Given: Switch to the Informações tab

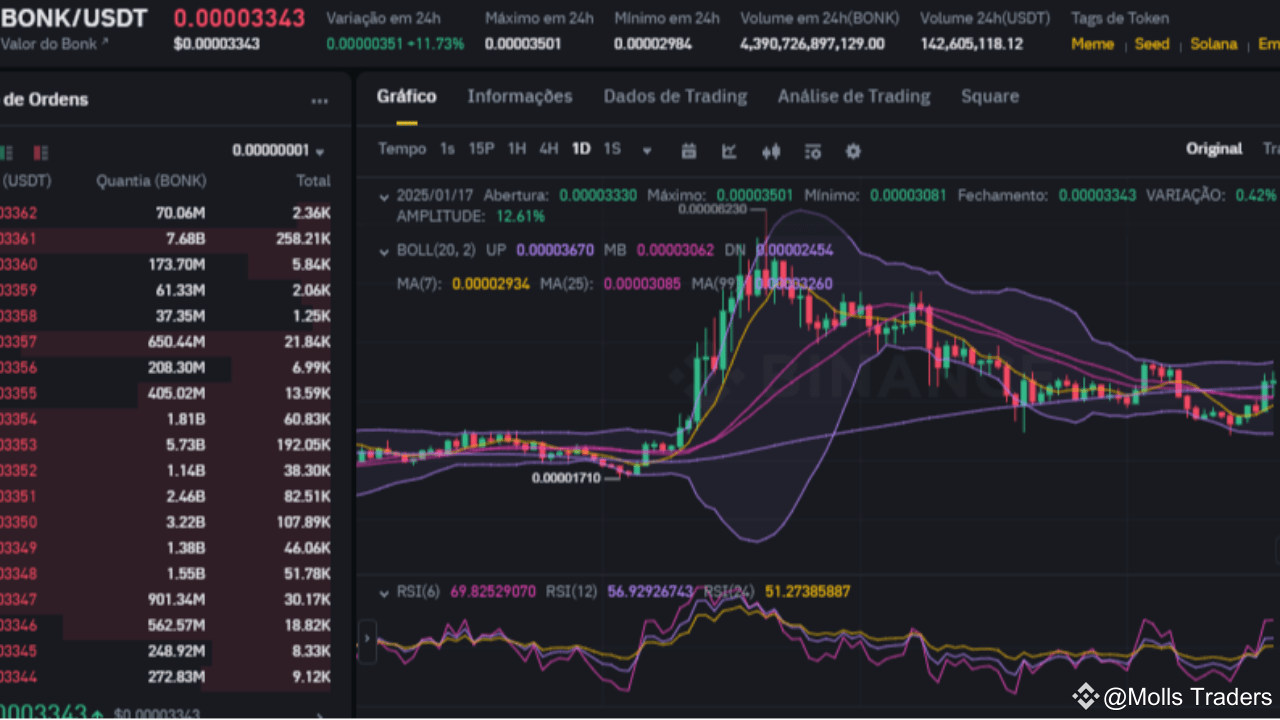Looking at the screenshot, I should 520,97.
